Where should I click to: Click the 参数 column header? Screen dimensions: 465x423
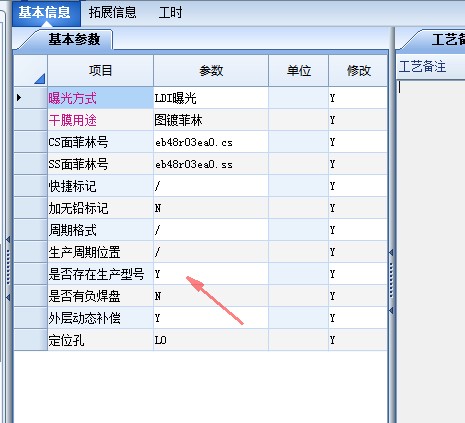211,71
